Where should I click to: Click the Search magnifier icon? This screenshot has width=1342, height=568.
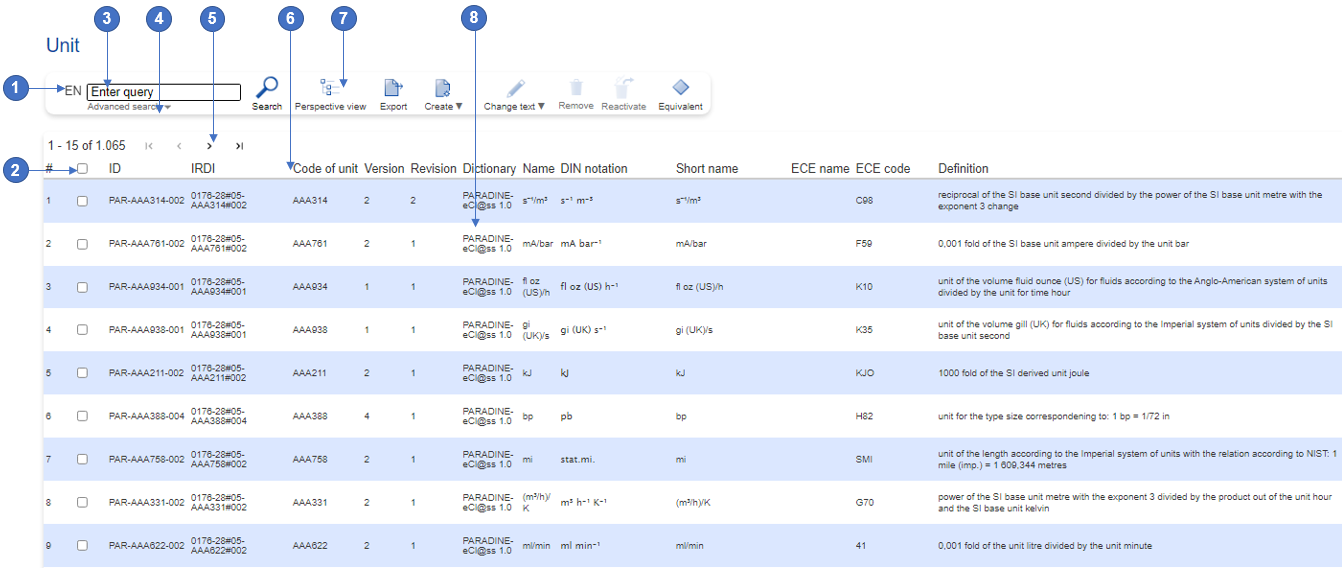click(x=266, y=88)
